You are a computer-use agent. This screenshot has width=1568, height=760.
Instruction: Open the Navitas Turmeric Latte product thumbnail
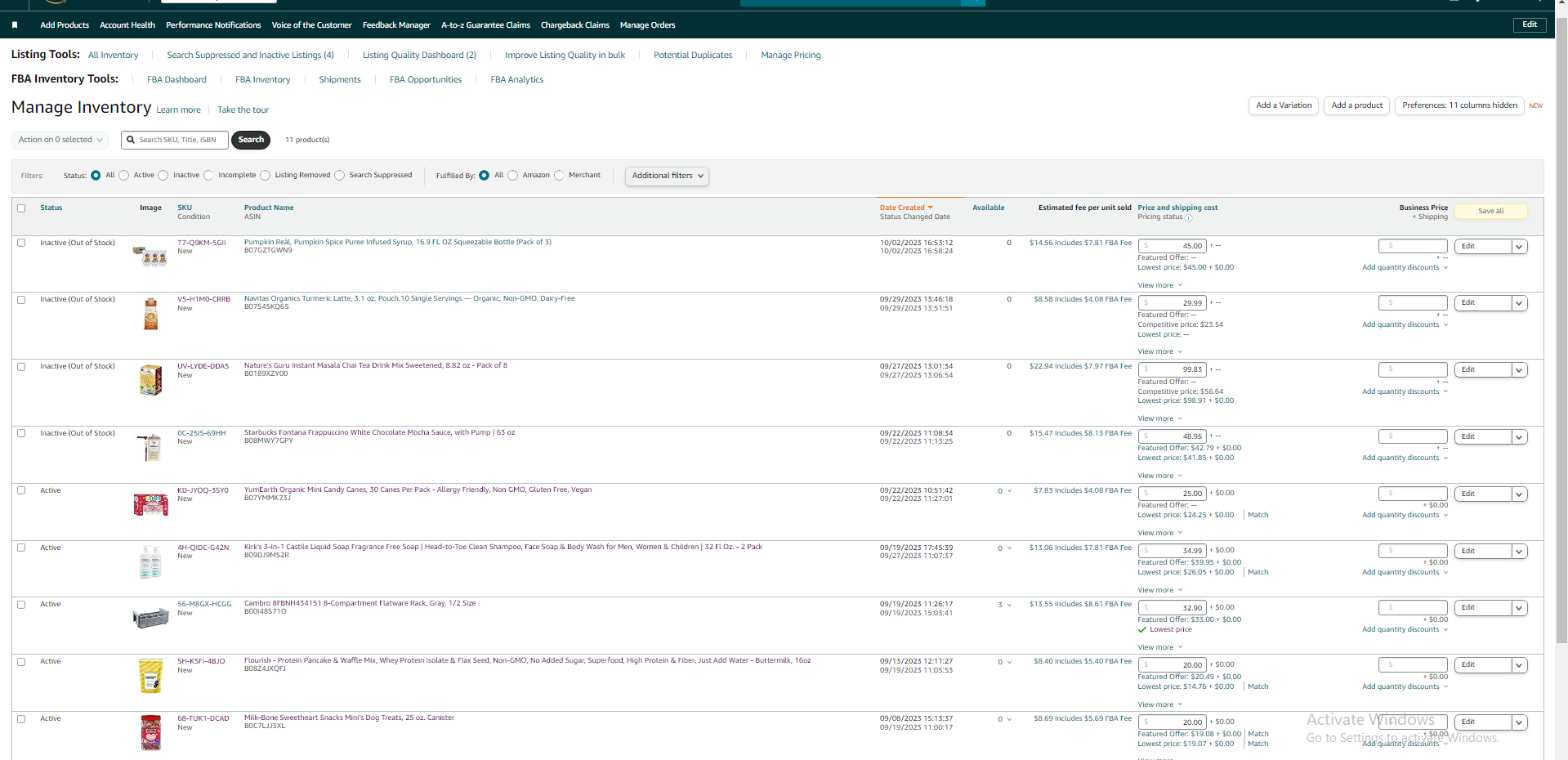coord(150,314)
